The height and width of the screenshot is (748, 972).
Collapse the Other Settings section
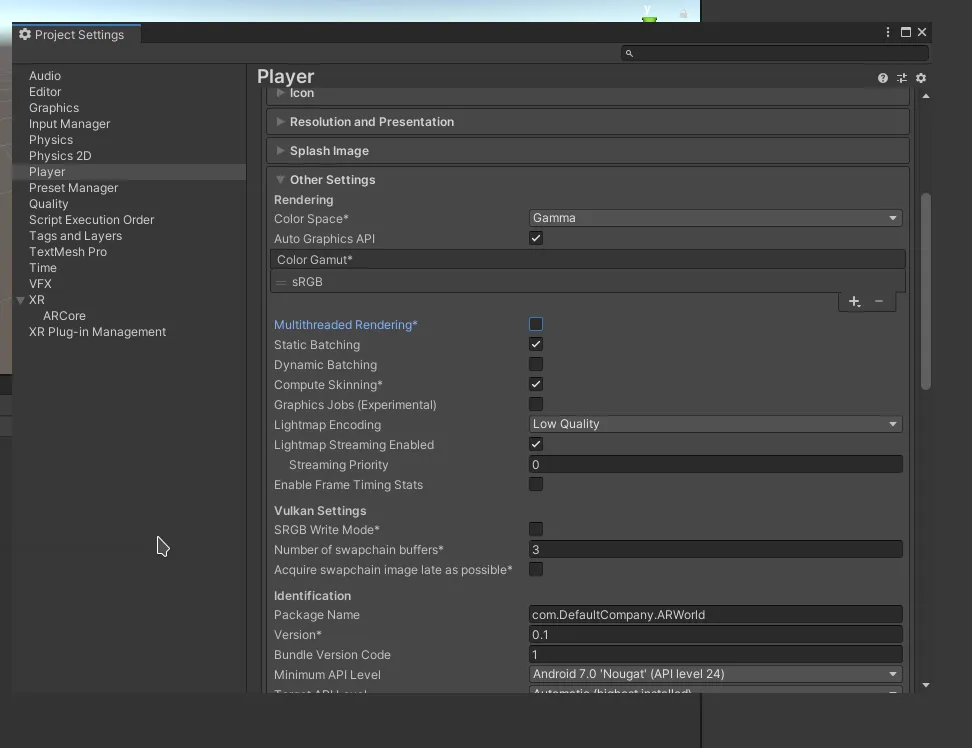280,180
